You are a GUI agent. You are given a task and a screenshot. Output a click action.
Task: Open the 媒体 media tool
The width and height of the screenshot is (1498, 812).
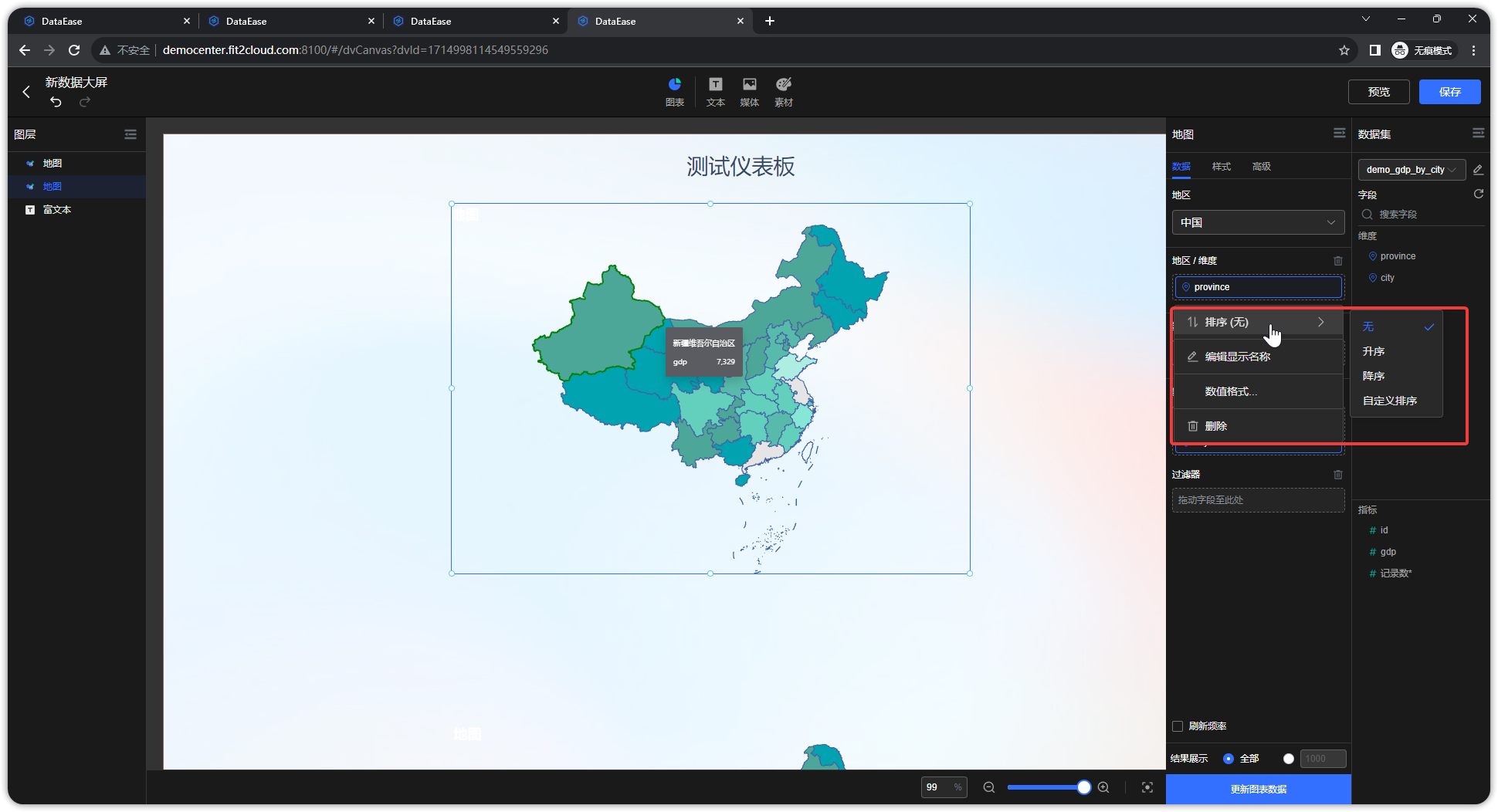click(749, 91)
